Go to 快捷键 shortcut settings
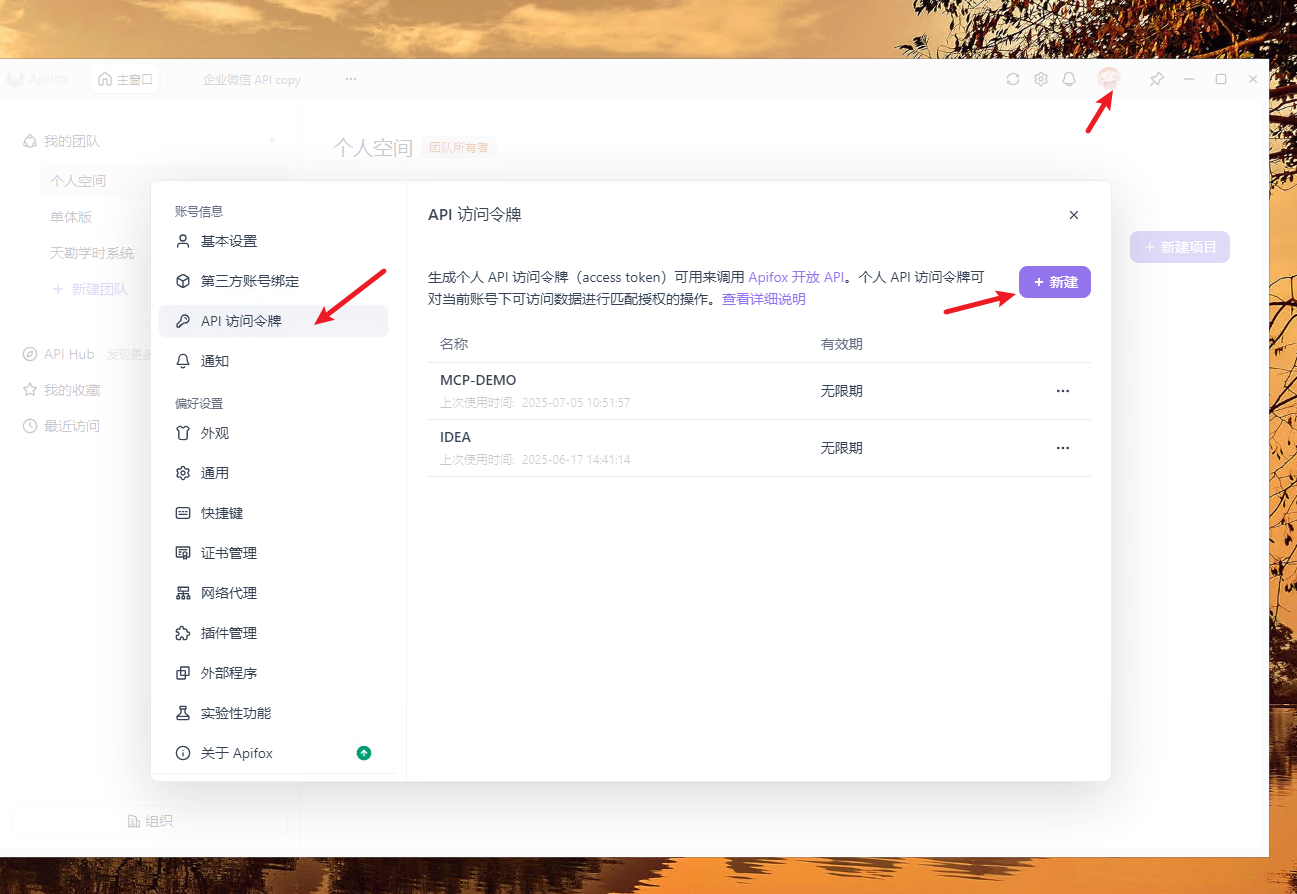This screenshot has height=894, width=1297. (x=222, y=513)
